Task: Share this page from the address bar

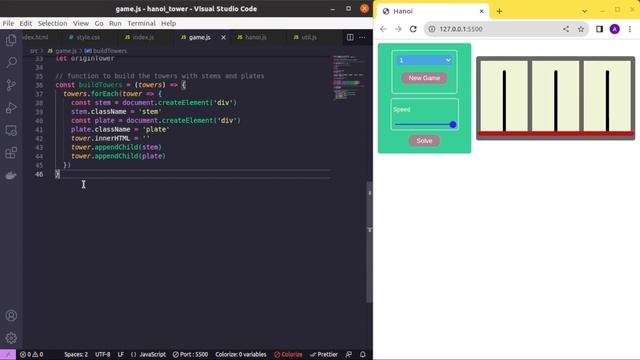Action: pos(566,29)
